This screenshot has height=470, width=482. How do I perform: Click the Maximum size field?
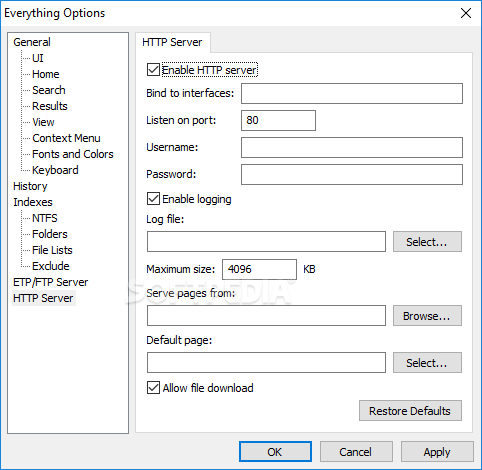click(259, 269)
